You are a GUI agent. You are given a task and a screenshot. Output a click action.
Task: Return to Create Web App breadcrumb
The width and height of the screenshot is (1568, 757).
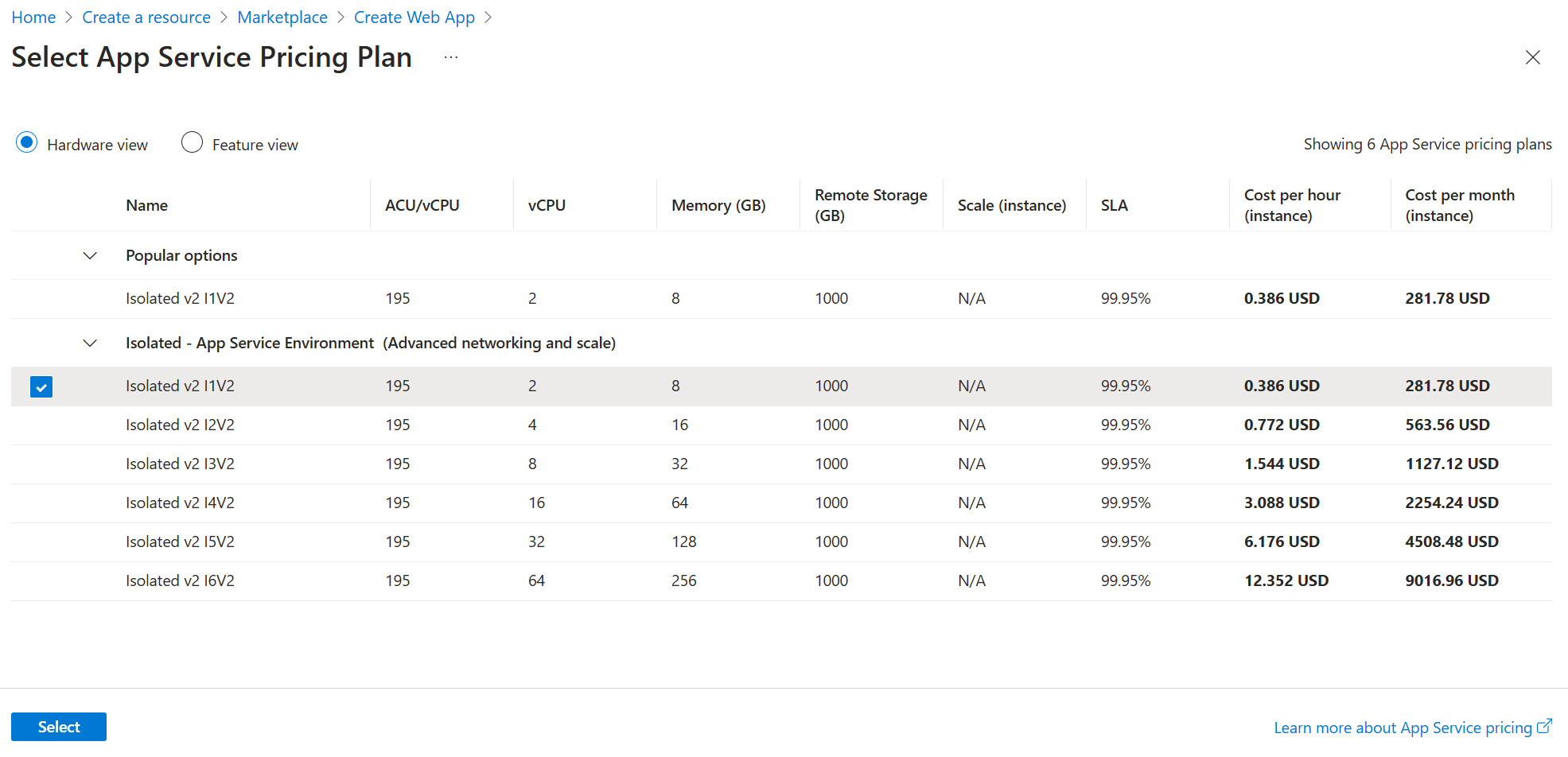[x=414, y=17]
